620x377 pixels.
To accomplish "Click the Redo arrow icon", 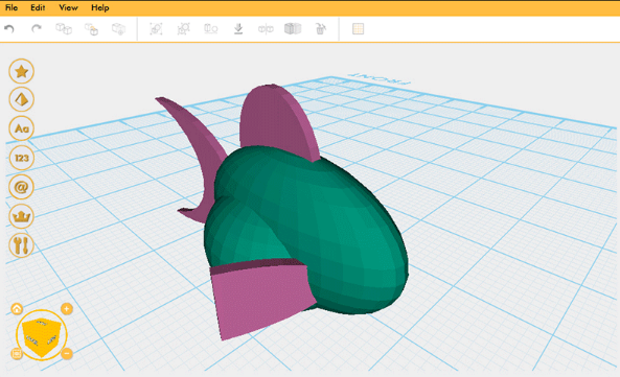I will 36,29.
